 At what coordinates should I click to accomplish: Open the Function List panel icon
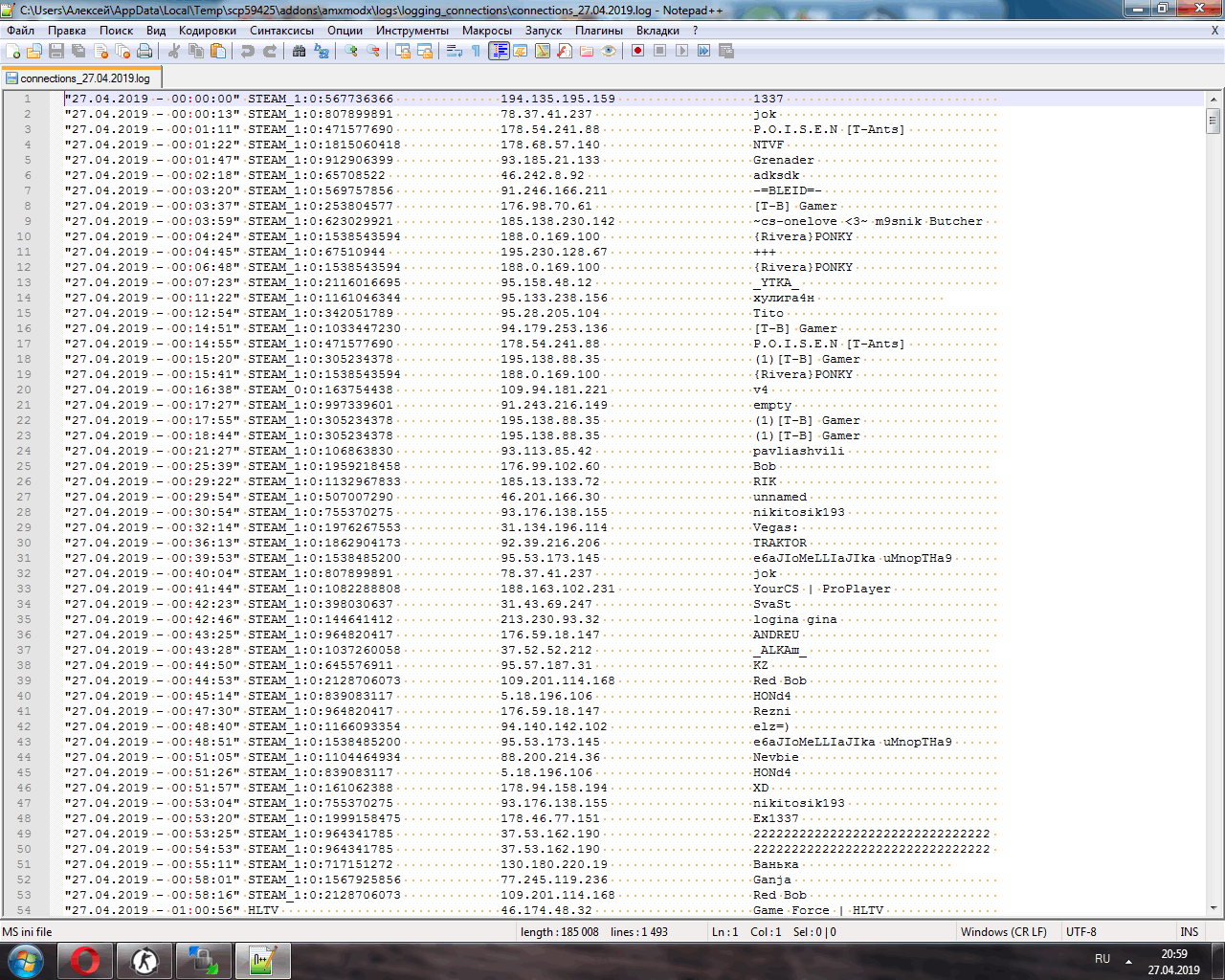point(565,51)
